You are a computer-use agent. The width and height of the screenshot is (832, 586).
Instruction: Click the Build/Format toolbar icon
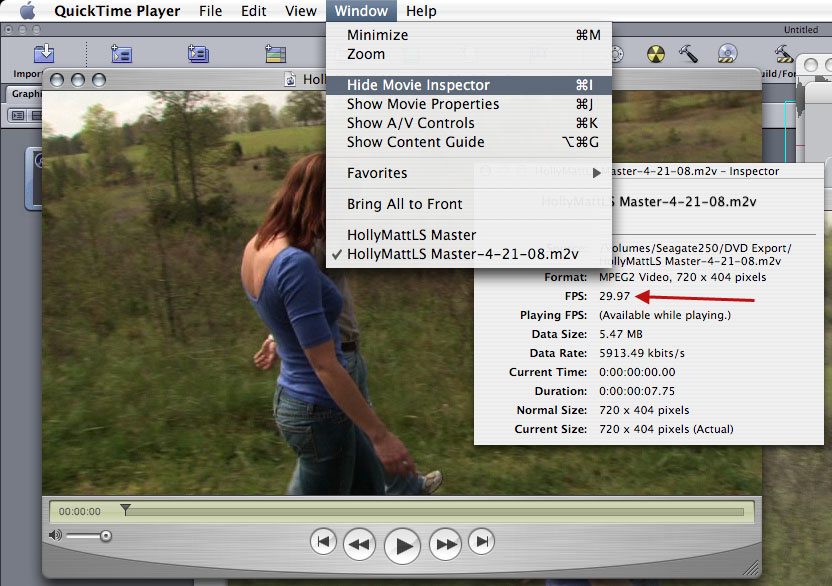click(783, 54)
